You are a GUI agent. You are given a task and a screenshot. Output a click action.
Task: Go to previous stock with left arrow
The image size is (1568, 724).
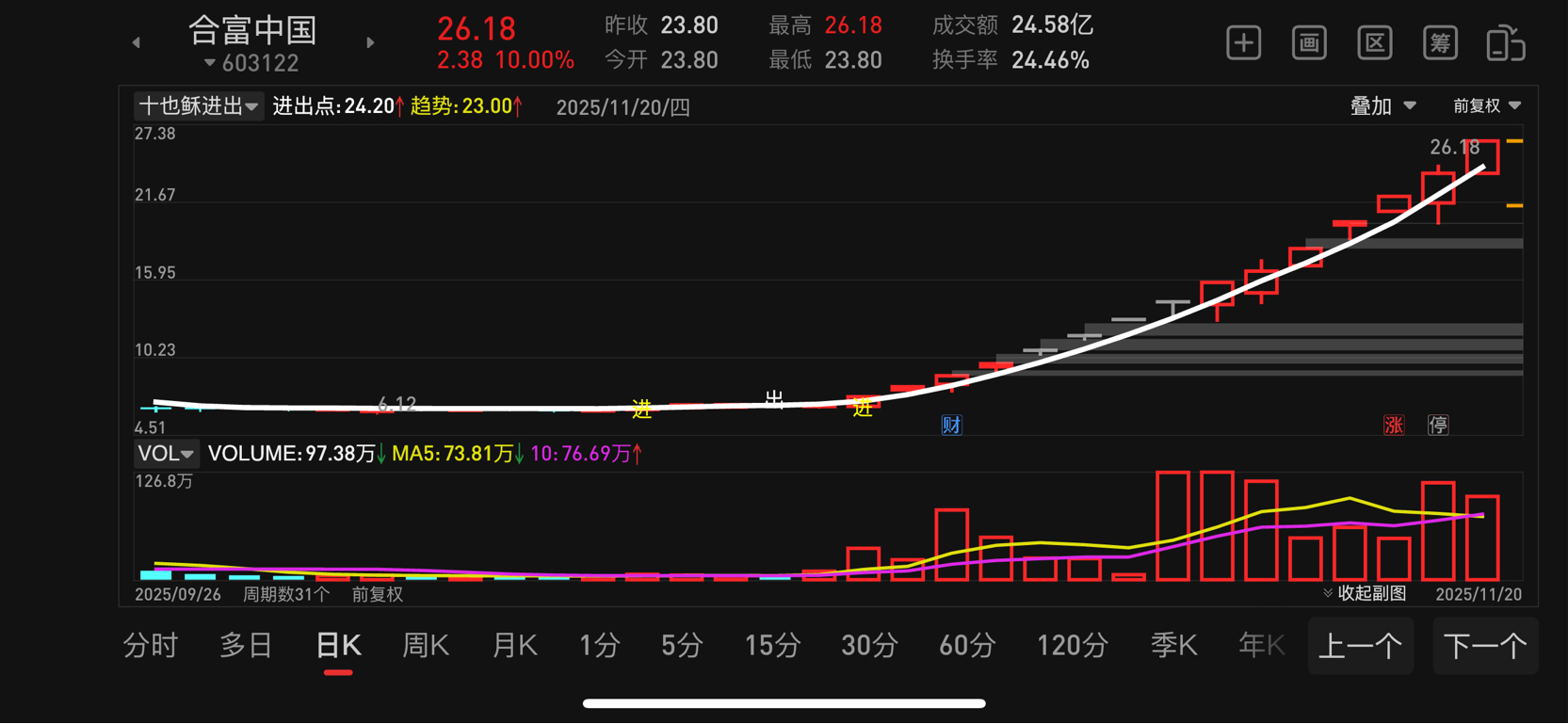[137, 42]
